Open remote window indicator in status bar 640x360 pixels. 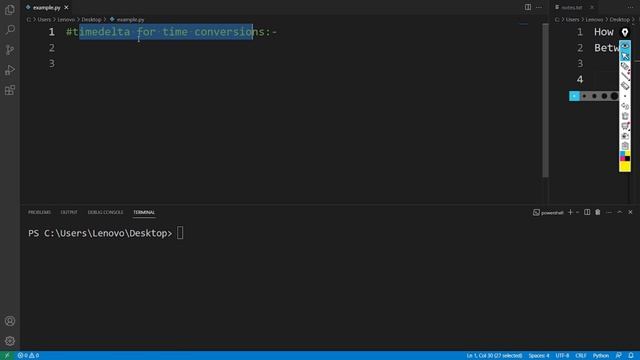pyautogui.click(x=7, y=356)
